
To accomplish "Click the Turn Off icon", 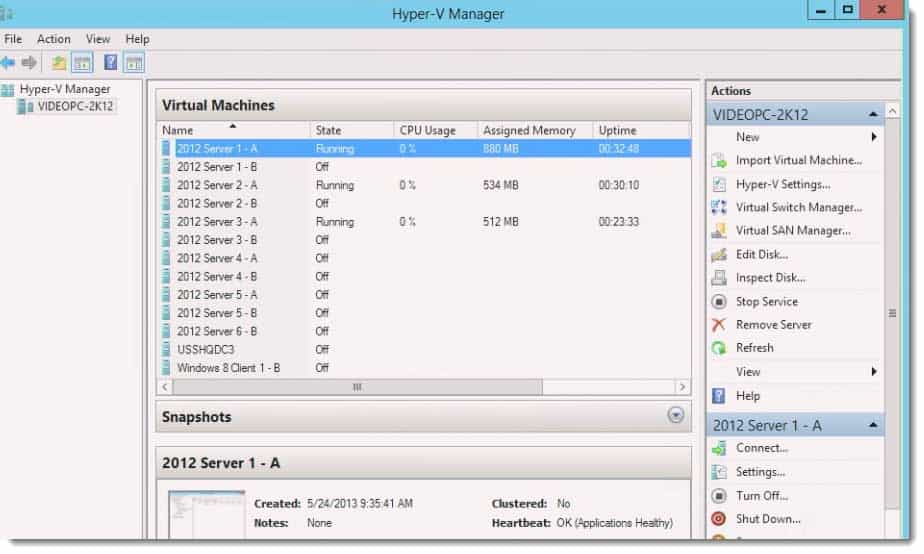I will coord(719,496).
